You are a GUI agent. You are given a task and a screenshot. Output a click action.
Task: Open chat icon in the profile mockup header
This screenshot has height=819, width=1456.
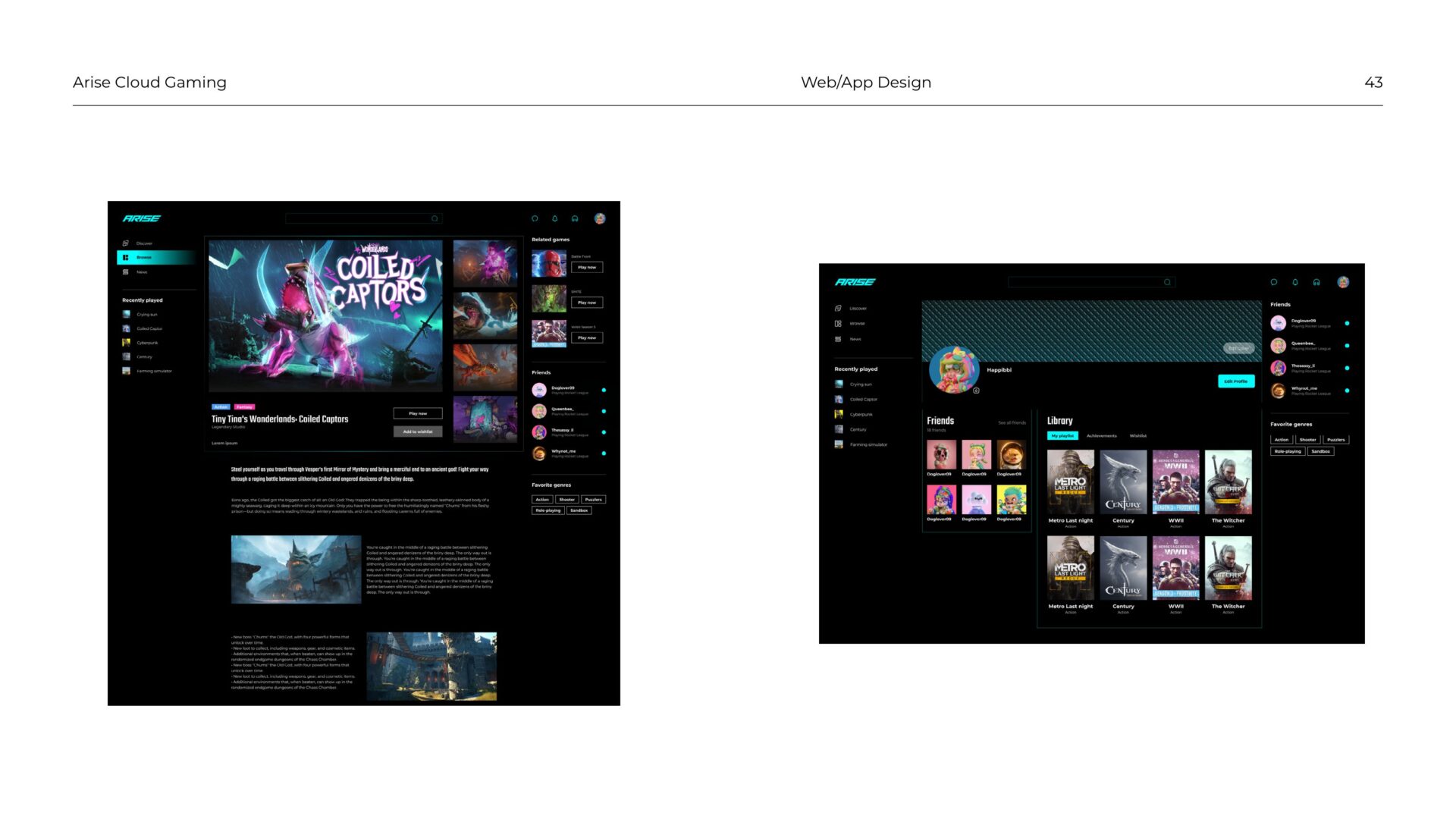click(x=1274, y=282)
